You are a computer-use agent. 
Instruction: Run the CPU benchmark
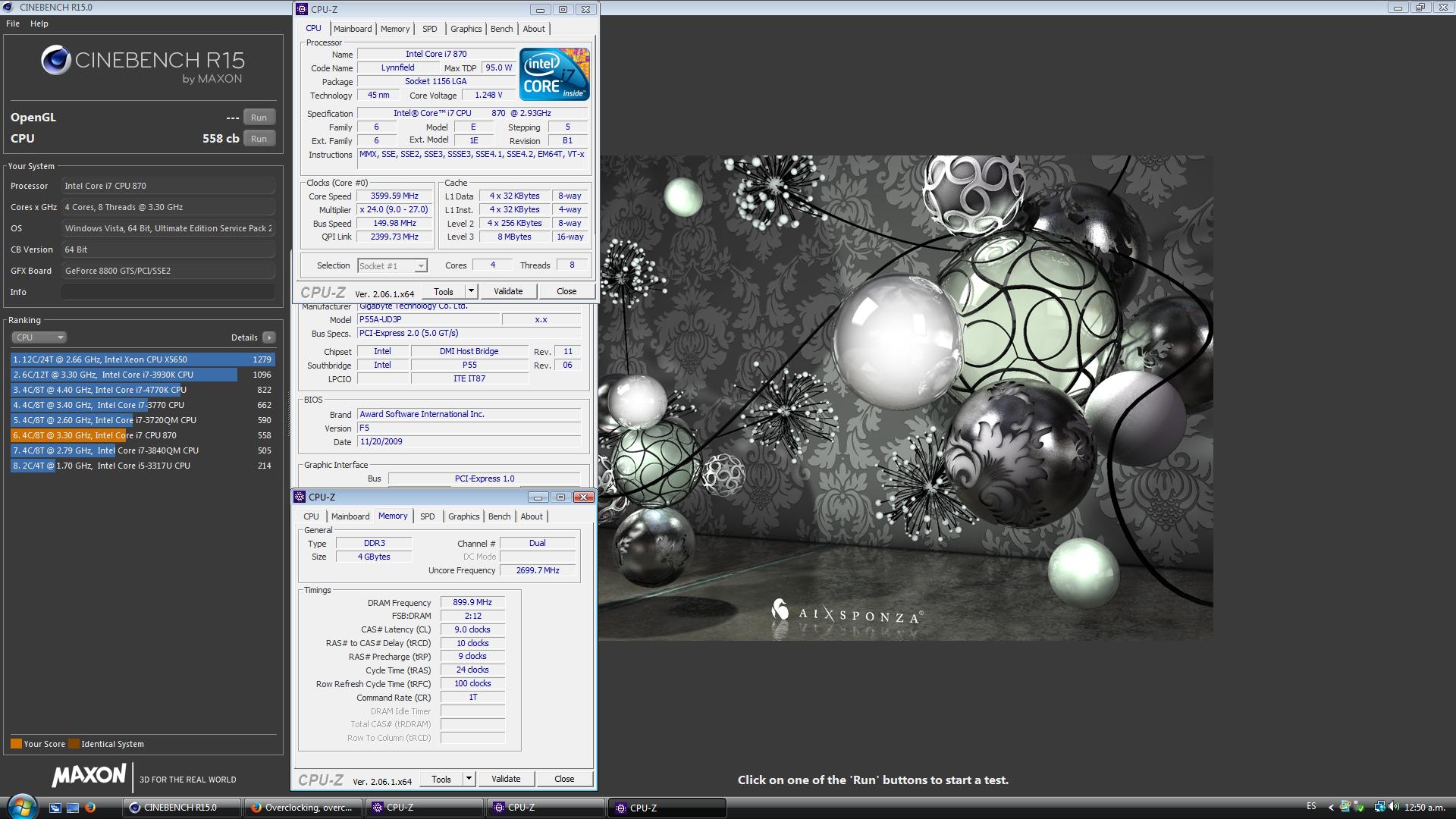(x=259, y=139)
